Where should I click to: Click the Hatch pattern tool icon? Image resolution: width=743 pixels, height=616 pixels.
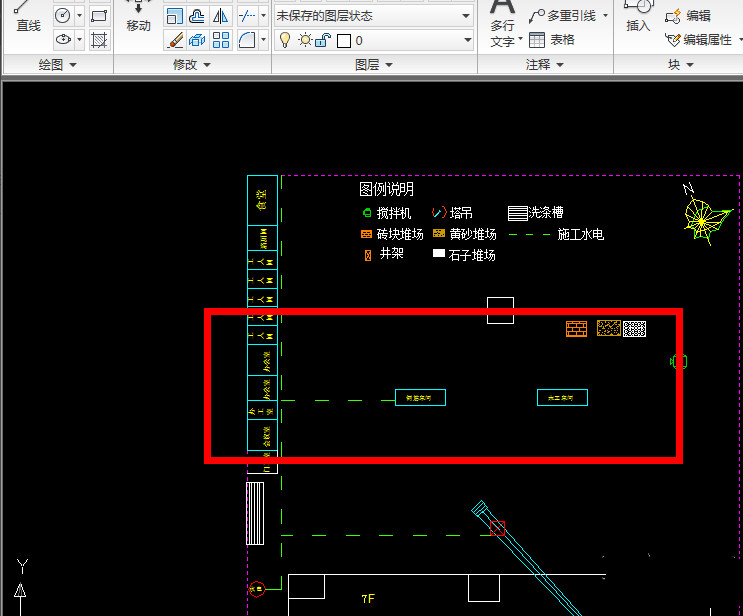click(x=100, y=40)
